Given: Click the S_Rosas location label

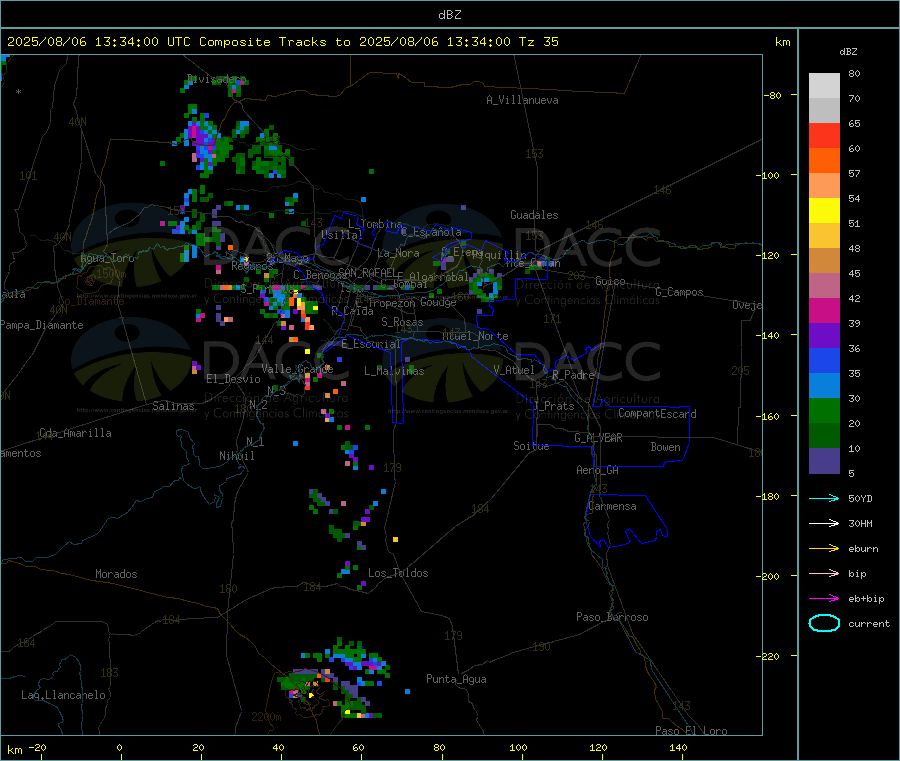Looking at the screenshot, I should (402, 322).
